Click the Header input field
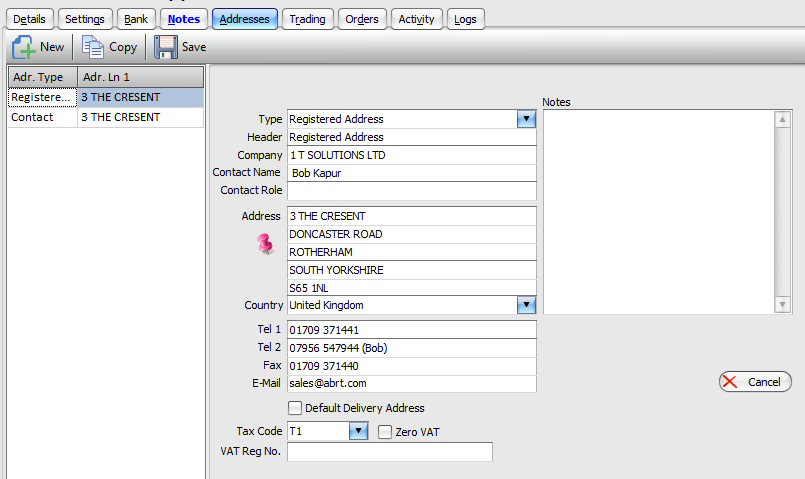805x479 pixels. [412, 137]
